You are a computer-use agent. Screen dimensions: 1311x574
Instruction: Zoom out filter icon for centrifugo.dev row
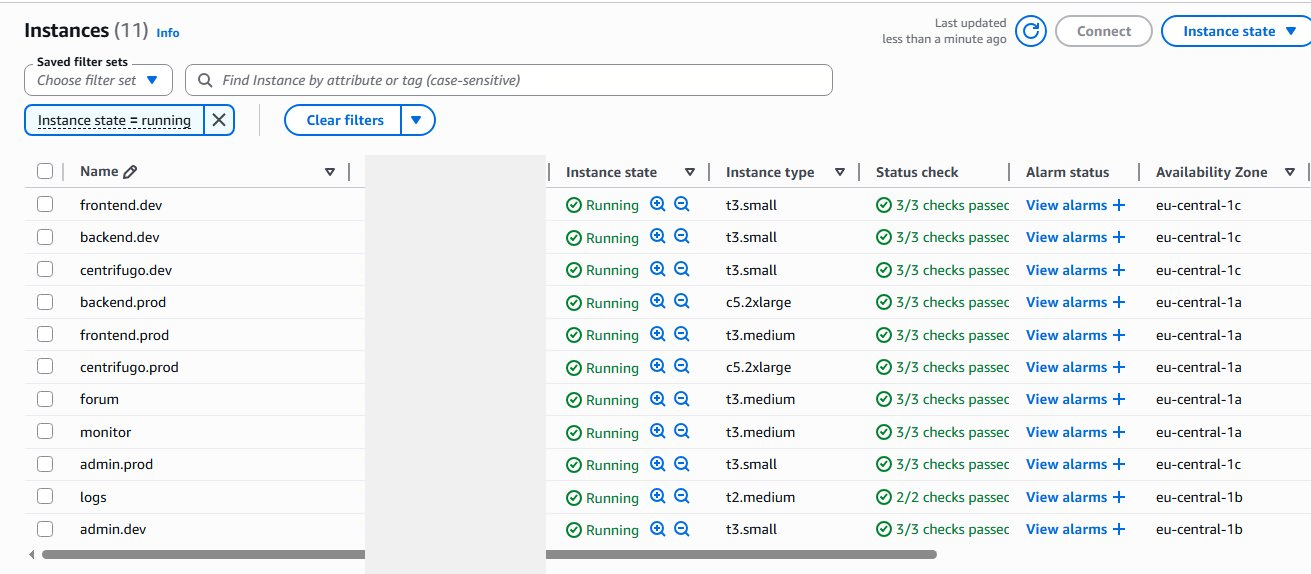[x=682, y=269]
